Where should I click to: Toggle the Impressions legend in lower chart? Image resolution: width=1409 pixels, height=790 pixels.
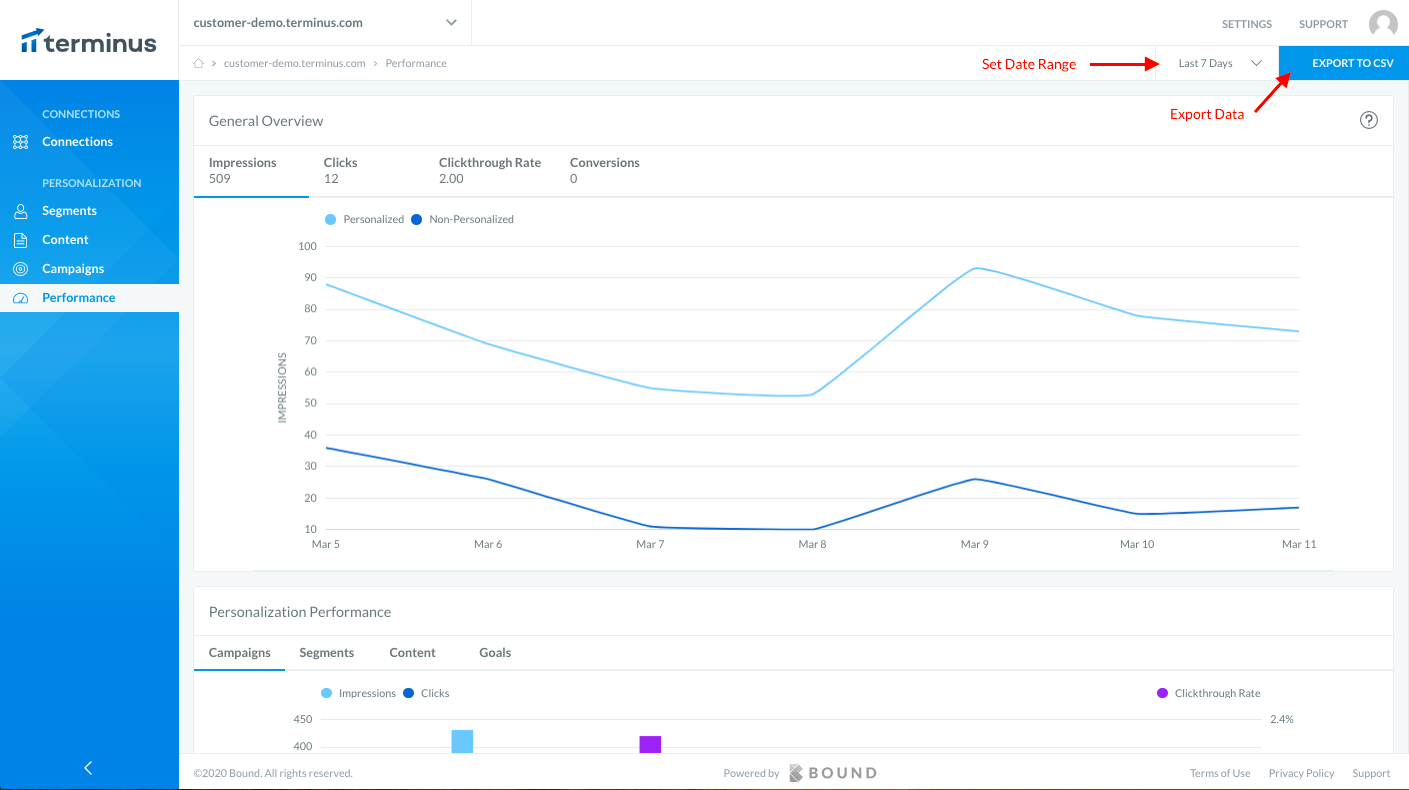pos(359,693)
